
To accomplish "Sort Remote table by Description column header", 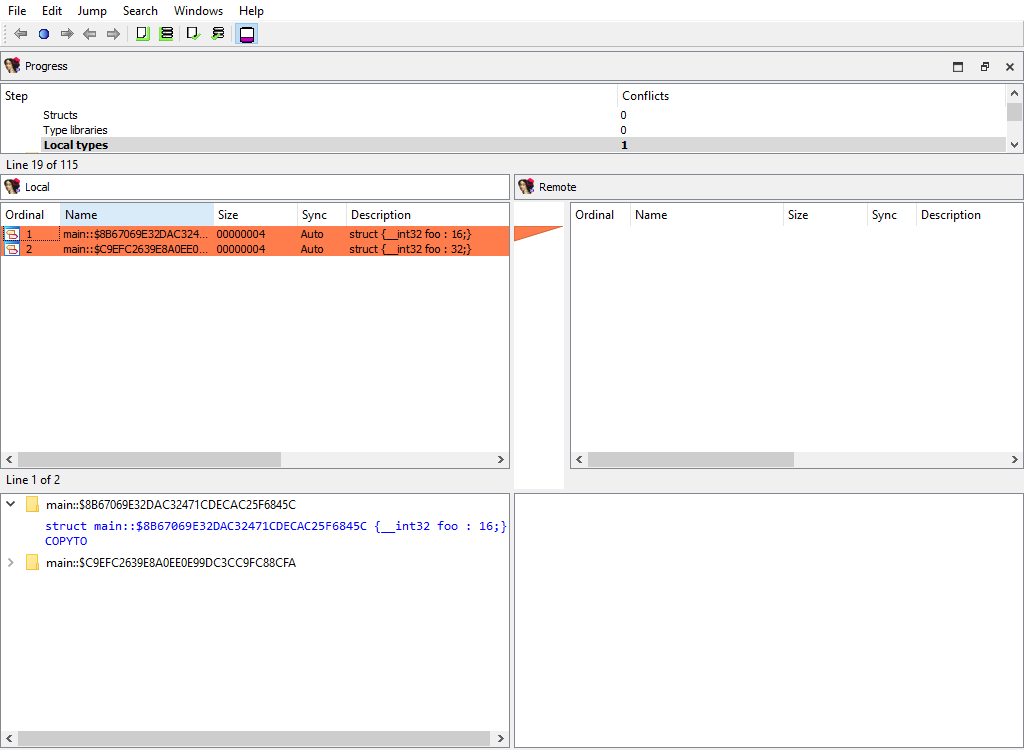I will (x=950, y=215).
